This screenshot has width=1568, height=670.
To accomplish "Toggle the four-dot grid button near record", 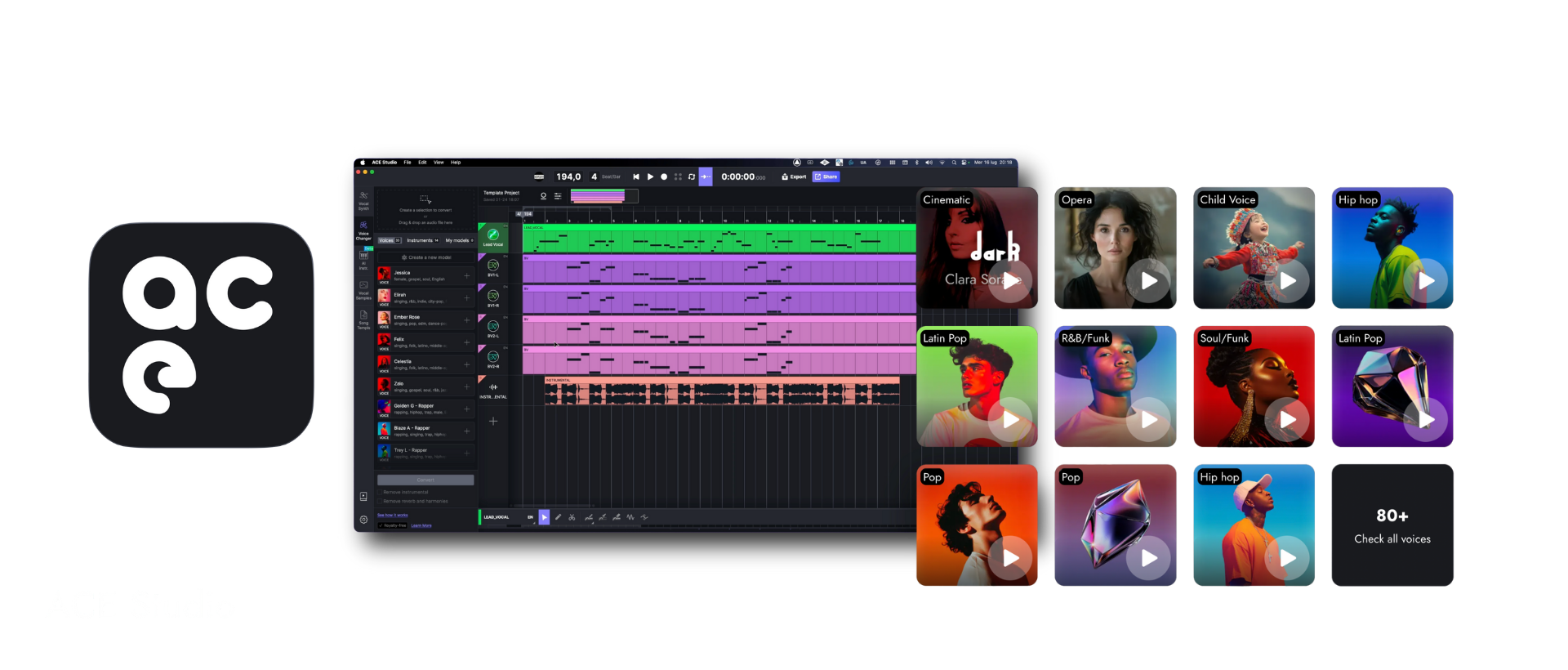I will click(678, 176).
